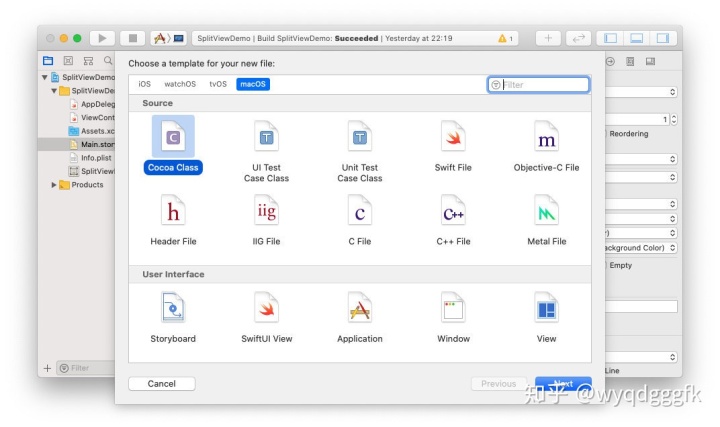Switch to the macOS platform tab
The height and width of the screenshot is (427, 720).
[253, 84]
